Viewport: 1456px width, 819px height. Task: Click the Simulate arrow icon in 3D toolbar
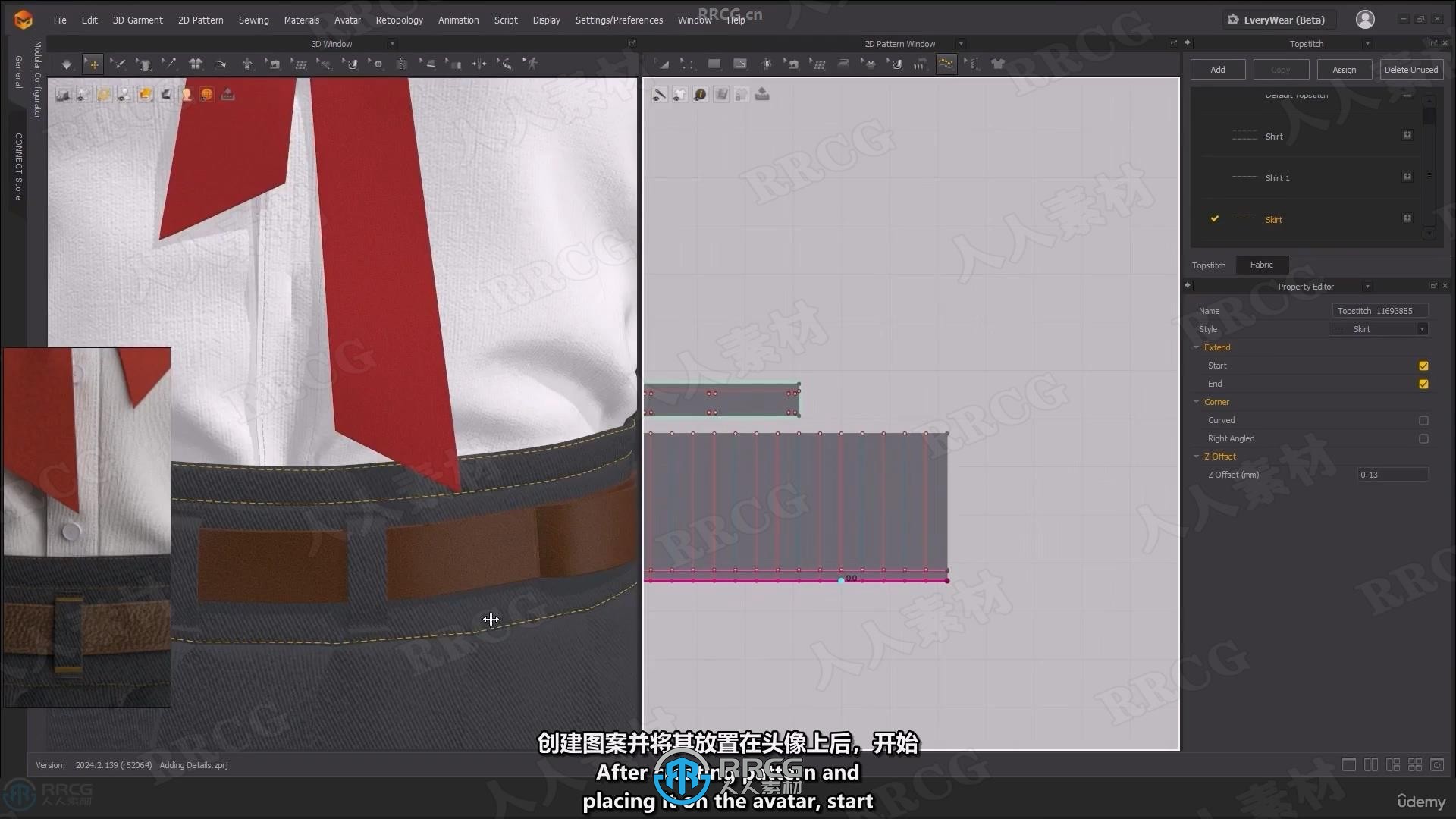coord(66,64)
